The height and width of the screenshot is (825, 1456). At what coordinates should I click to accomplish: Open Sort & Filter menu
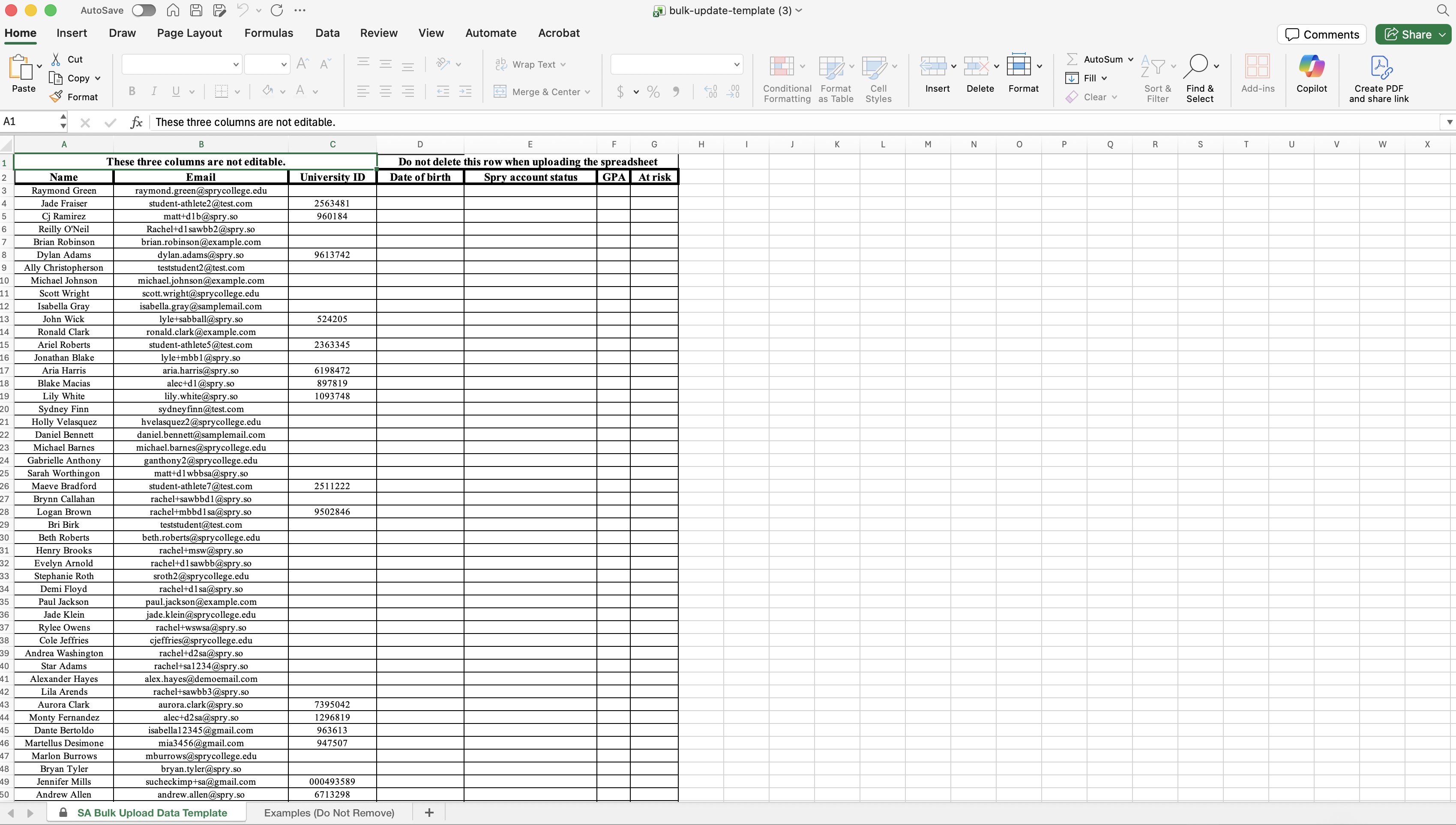coord(1157,79)
